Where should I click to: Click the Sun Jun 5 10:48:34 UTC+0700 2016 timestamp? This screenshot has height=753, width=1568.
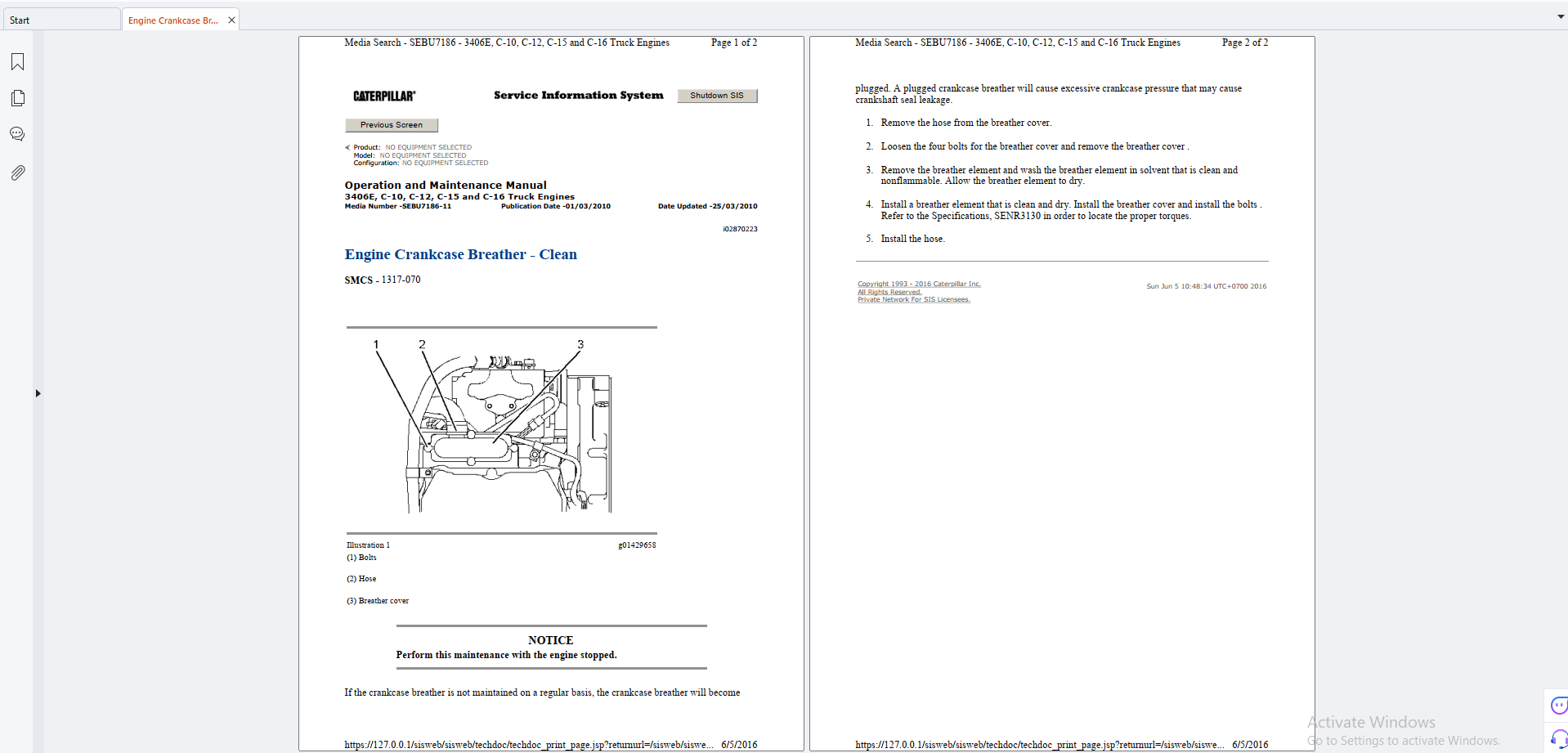[1207, 286]
